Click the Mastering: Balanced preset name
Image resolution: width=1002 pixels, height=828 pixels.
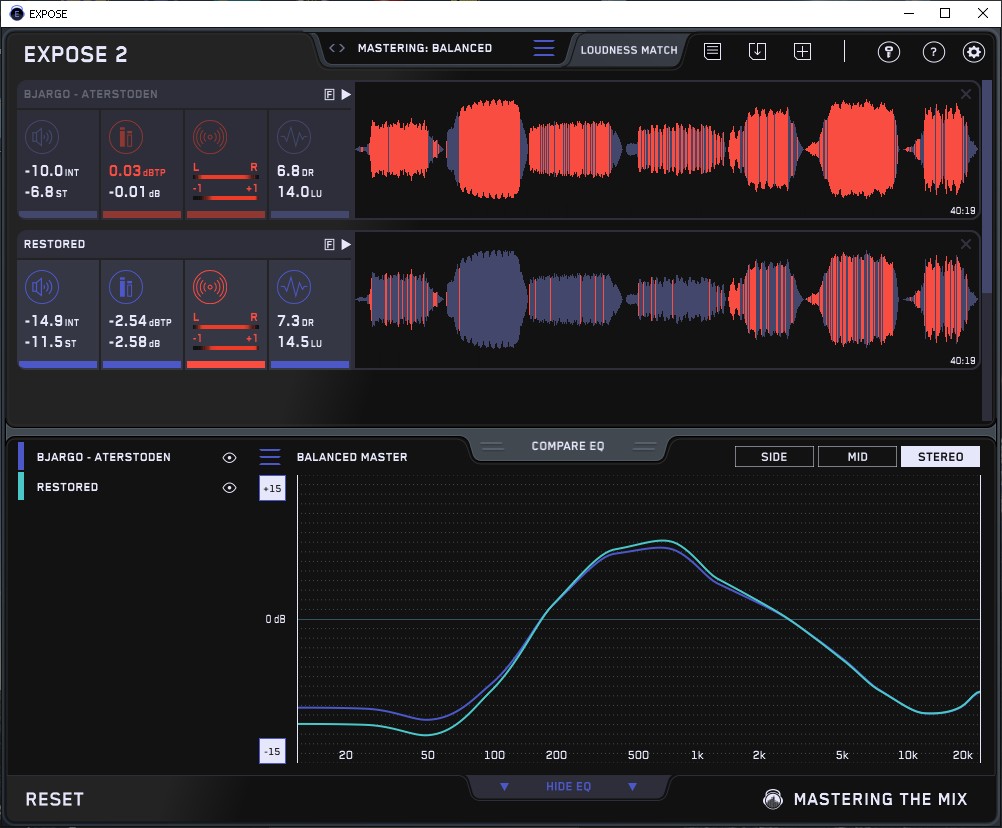pyautogui.click(x=424, y=48)
